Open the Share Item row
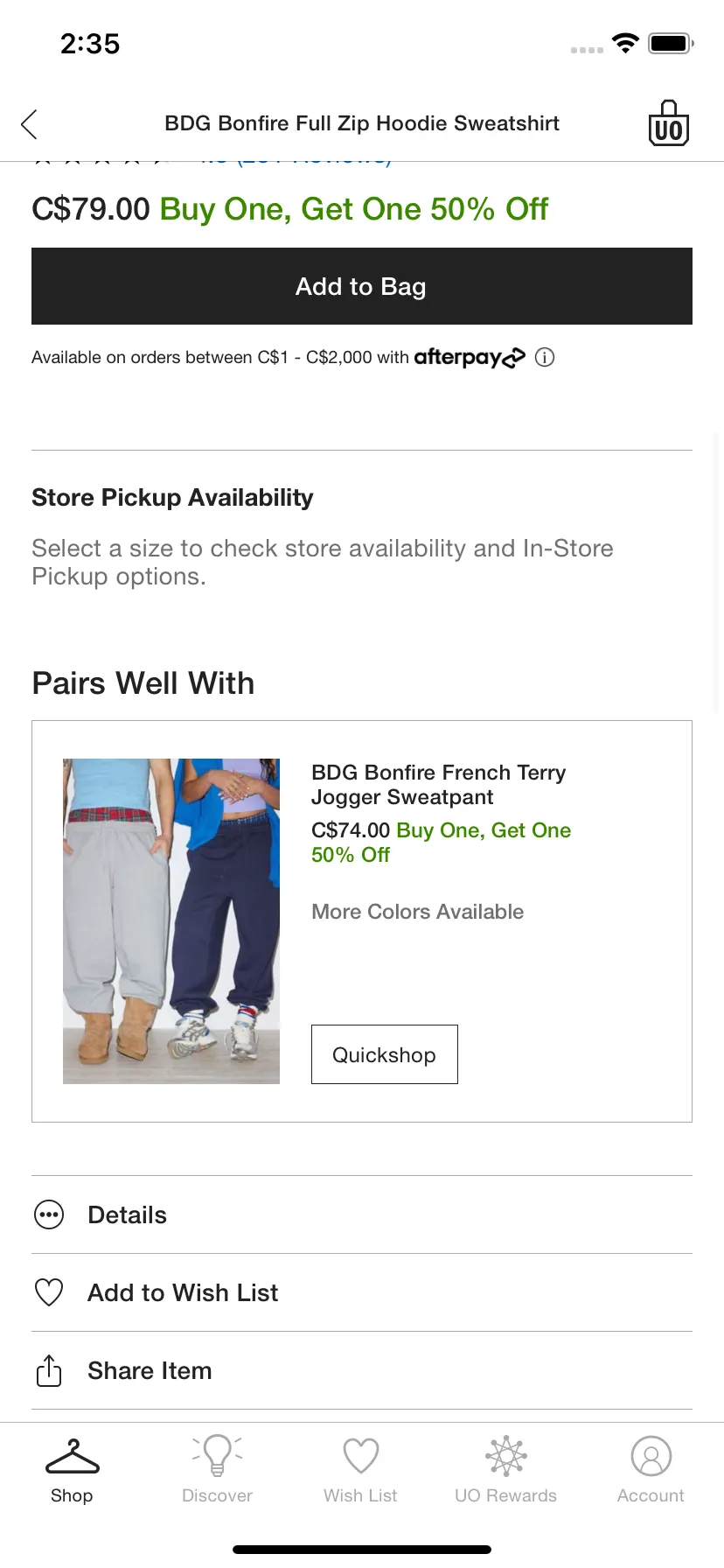The height and width of the screenshot is (1568, 724). [x=362, y=1370]
